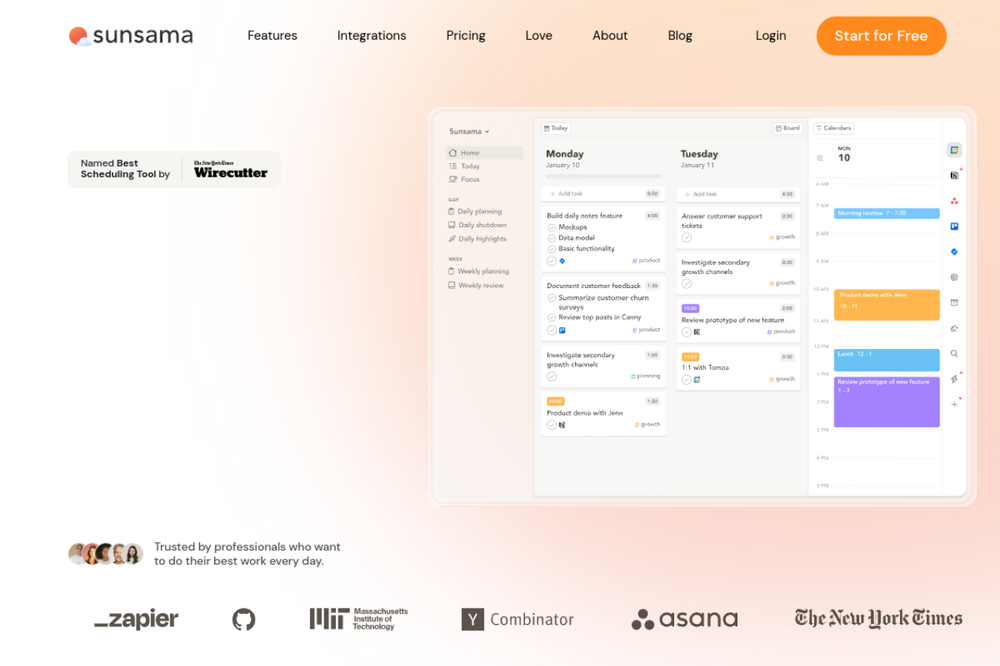This screenshot has width=1000, height=666.
Task: Open the archive box icon in right sidebar
Action: tap(954, 303)
